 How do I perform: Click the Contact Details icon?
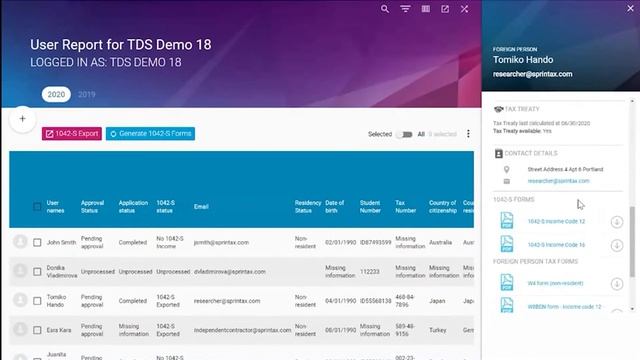coord(498,153)
